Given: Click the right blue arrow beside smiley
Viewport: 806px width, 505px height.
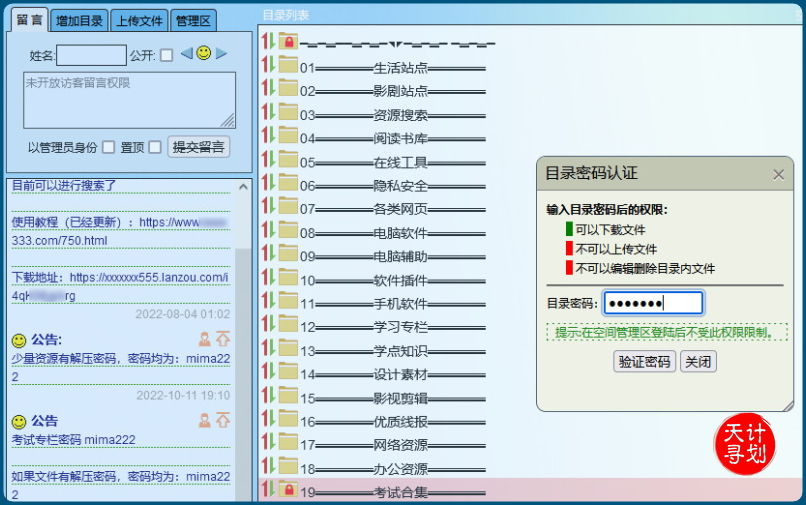Looking at the screenshot, I should [x=221, y=53].
